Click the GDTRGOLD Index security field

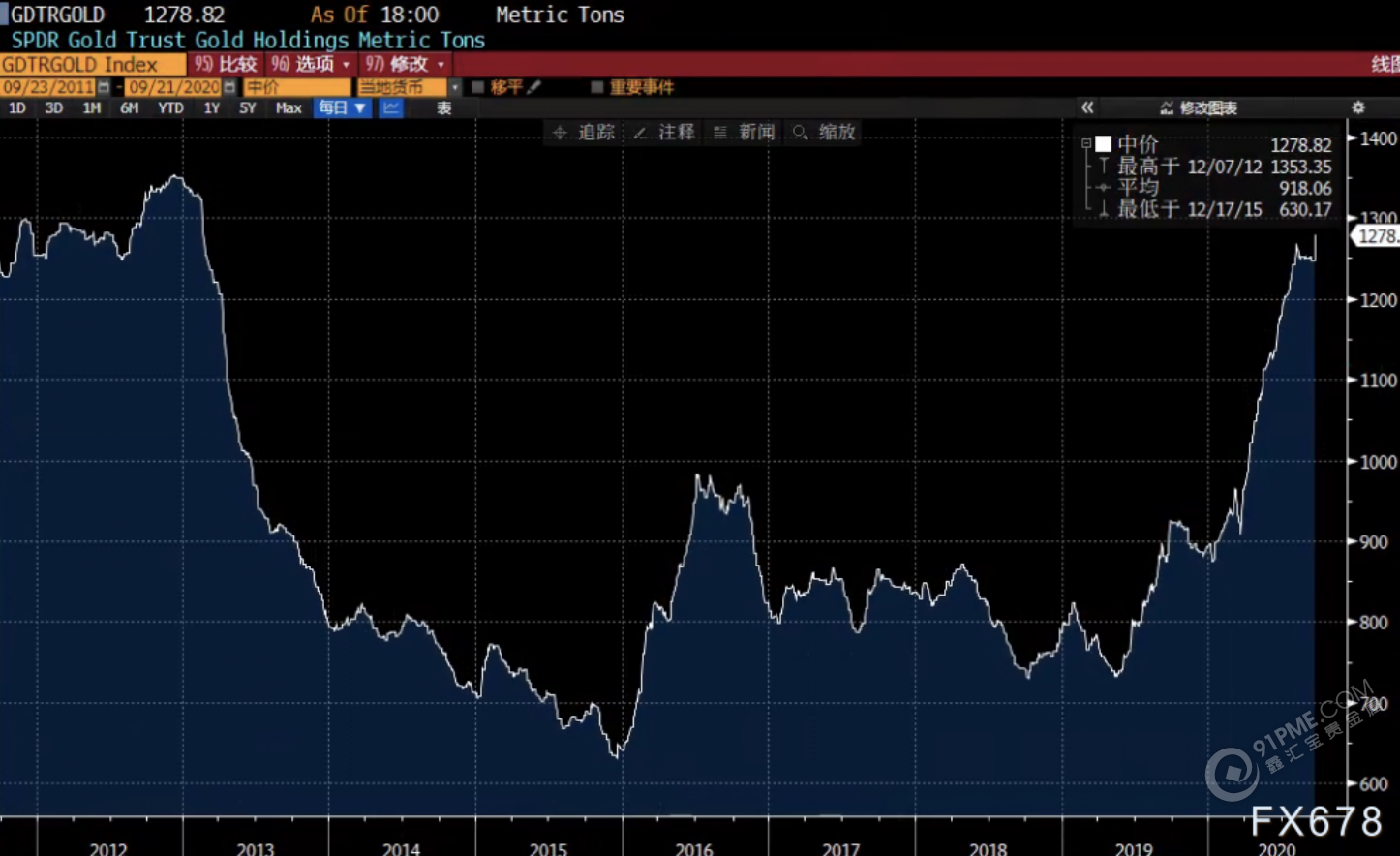93,64
